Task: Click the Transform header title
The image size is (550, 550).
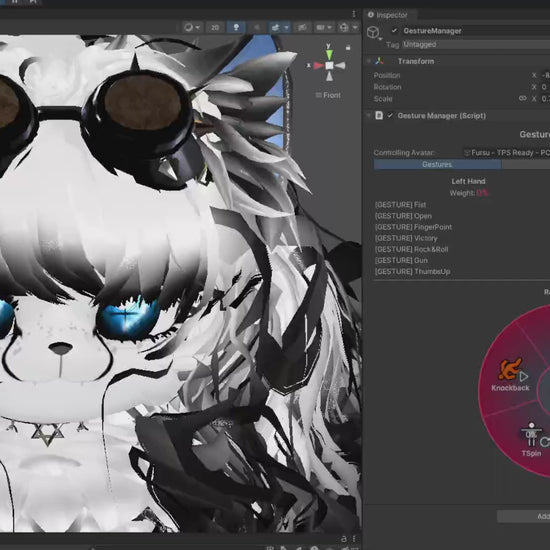Action: [416, 61]
